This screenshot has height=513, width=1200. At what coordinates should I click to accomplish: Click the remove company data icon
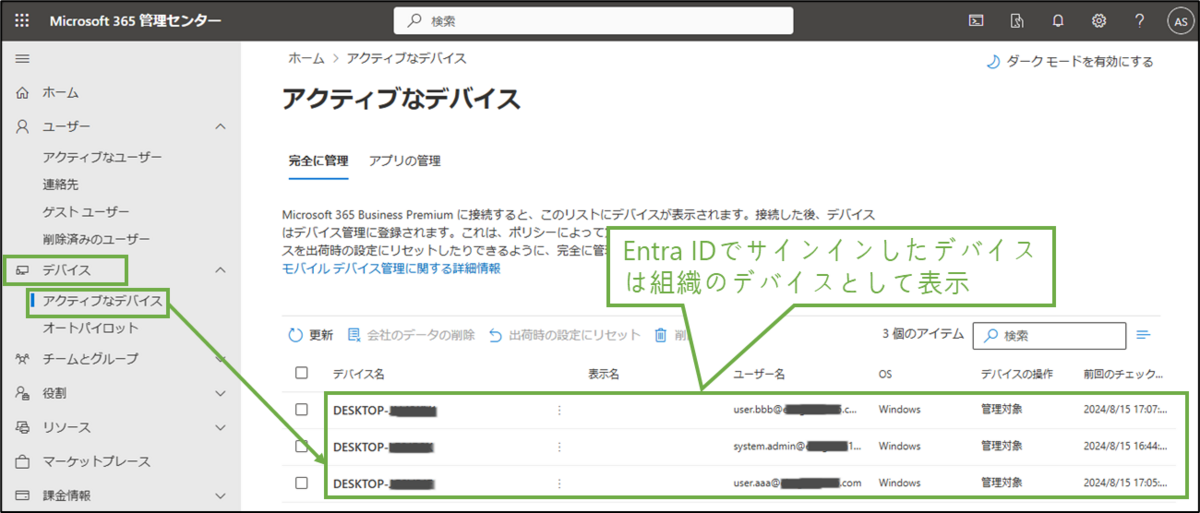354,335
